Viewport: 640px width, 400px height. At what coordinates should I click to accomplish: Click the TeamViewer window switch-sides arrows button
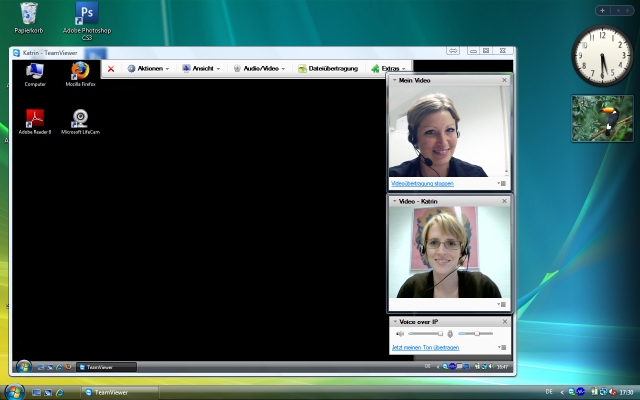(x=453, y=51)
